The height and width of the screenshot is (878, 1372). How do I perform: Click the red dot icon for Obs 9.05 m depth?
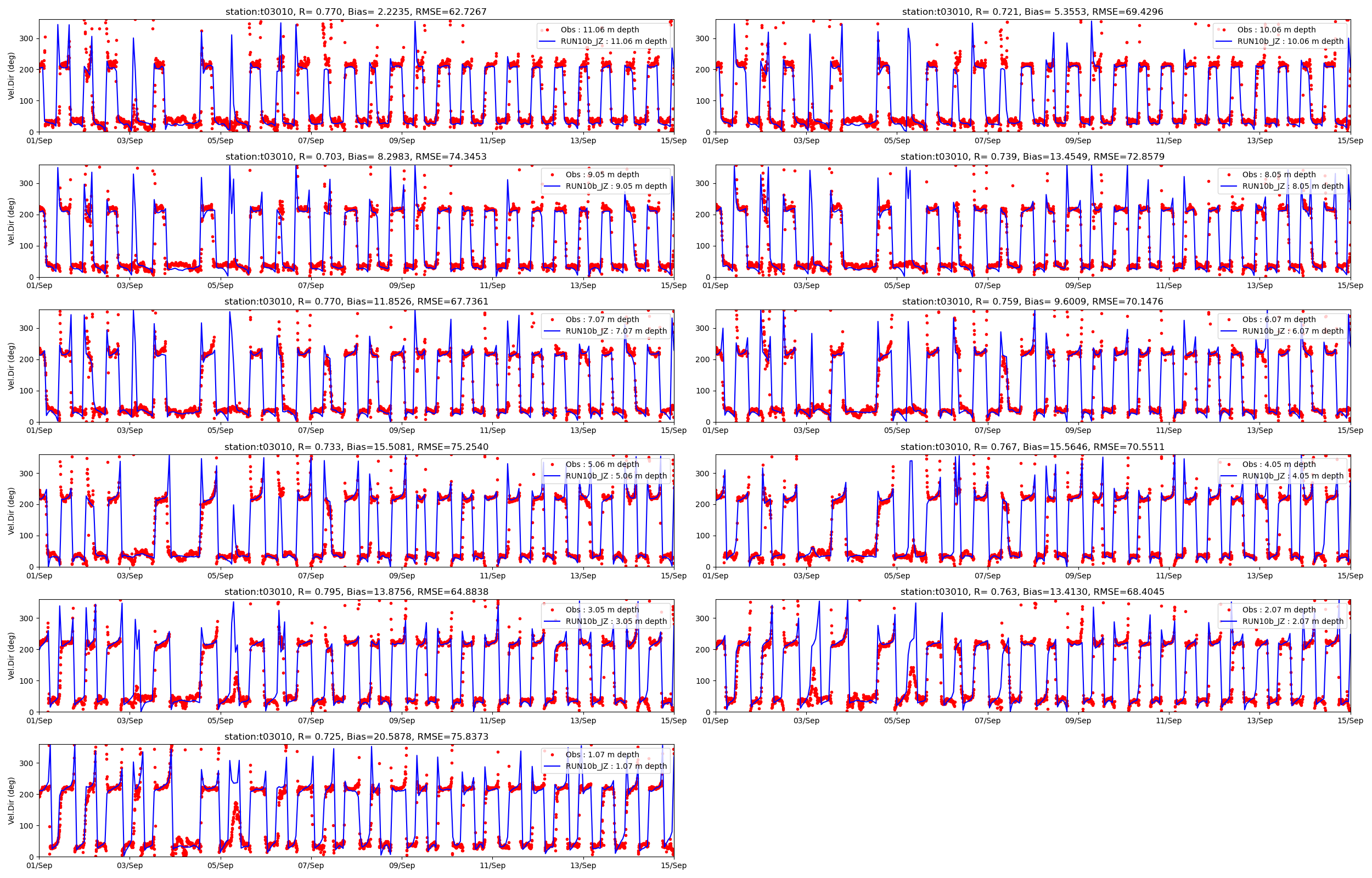click(552, 175)
